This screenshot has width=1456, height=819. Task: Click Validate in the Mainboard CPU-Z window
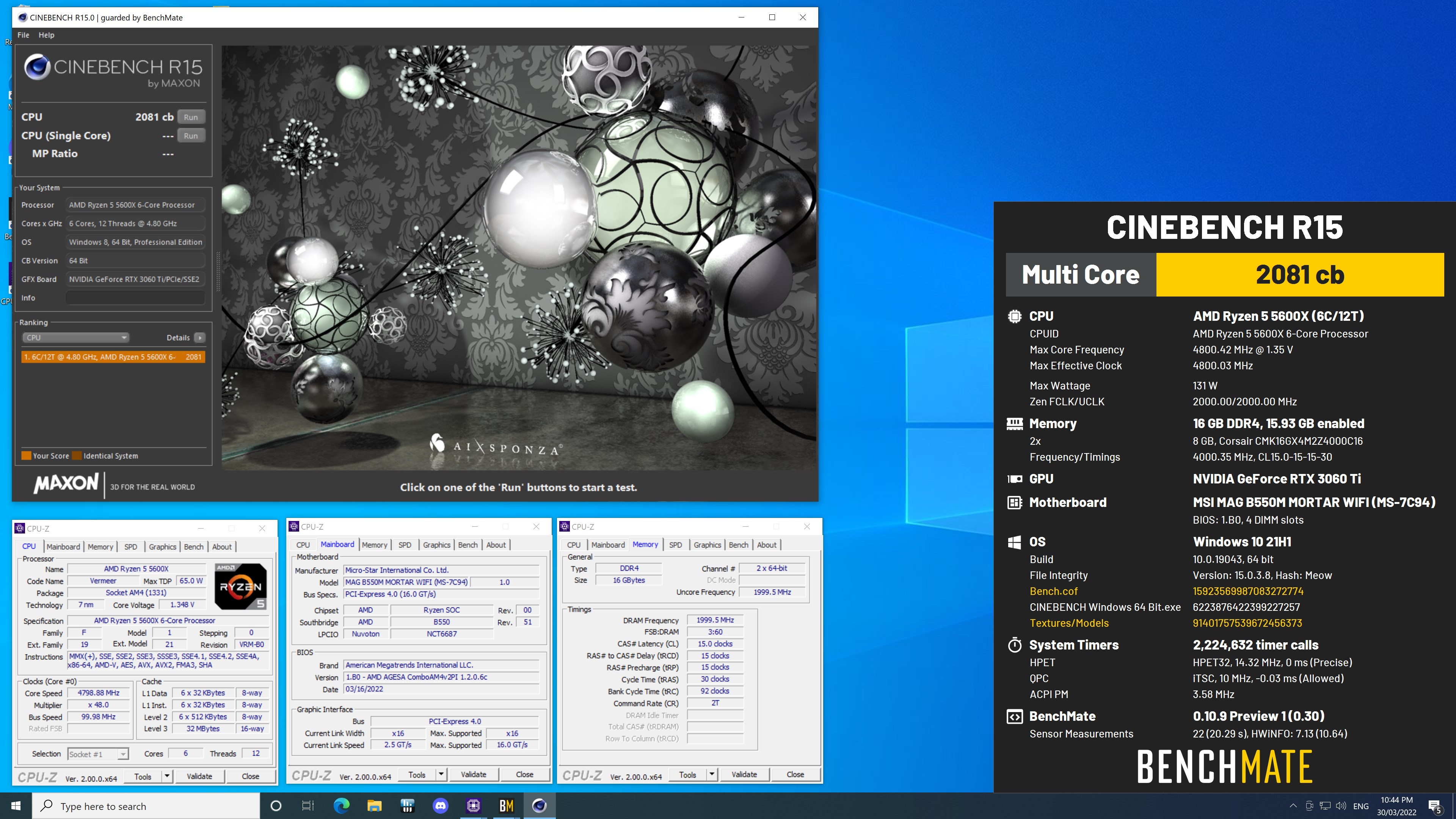click(474, 774)
